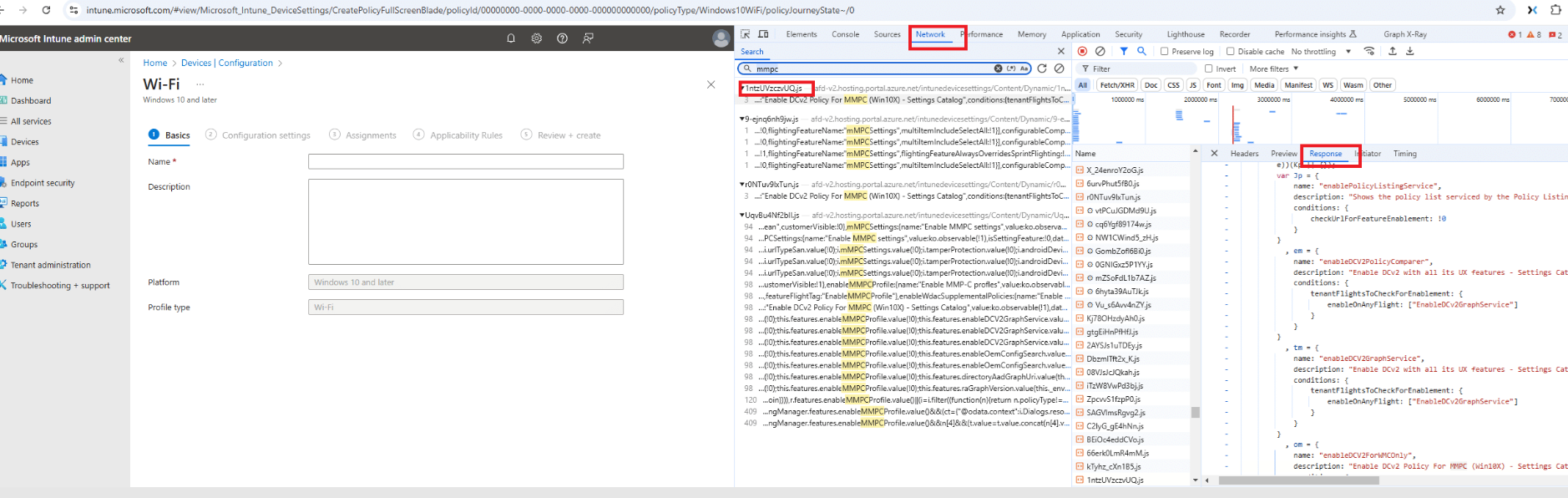
Task: Open Tenant administration in the sidebar
Action: 50,265
